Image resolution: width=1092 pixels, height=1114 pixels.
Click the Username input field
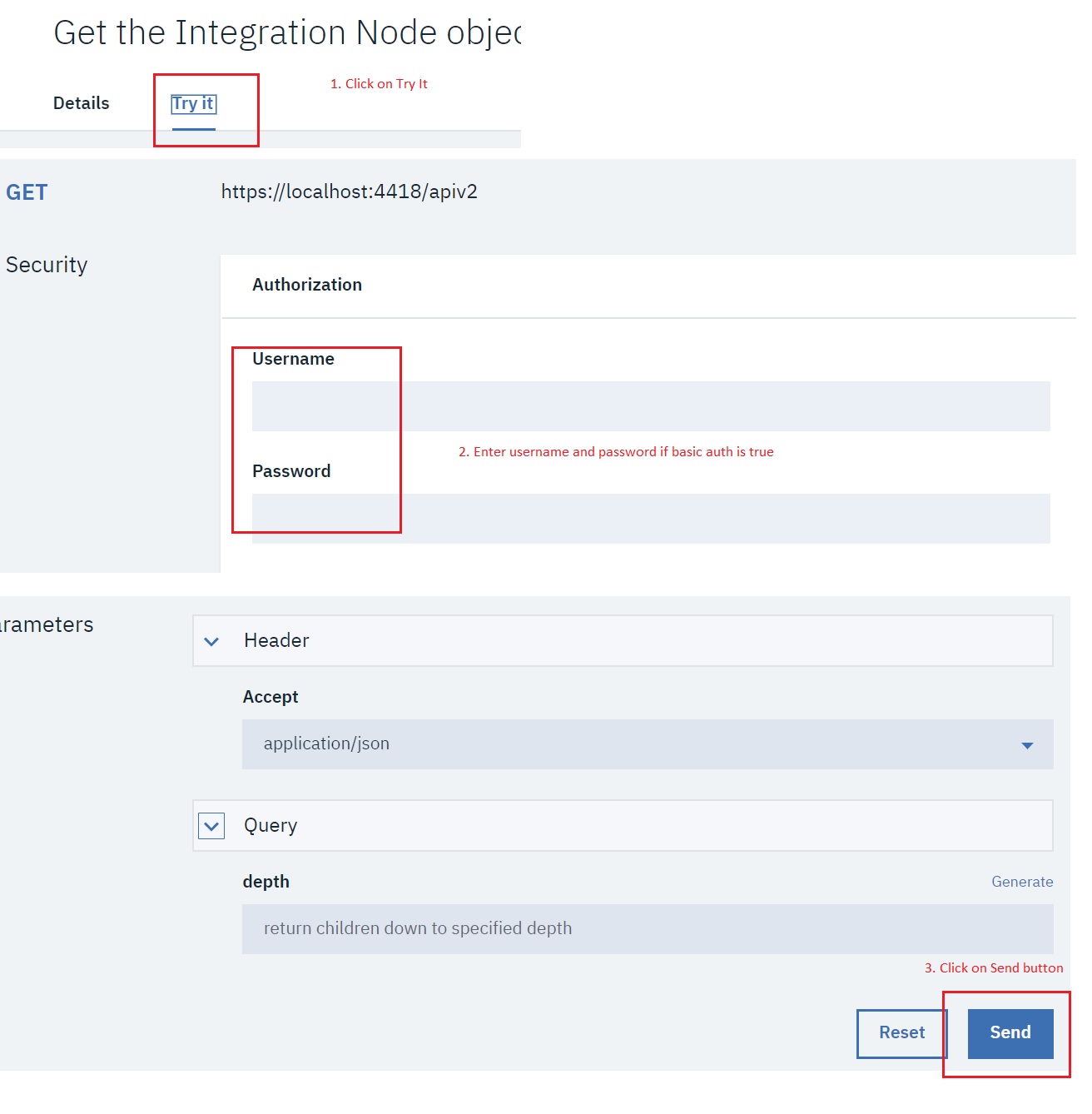click(583, 405)
